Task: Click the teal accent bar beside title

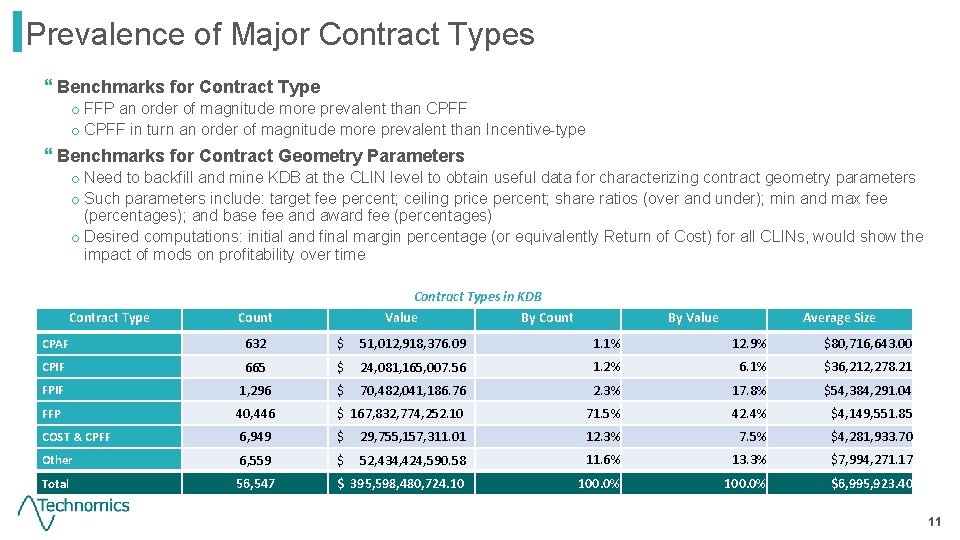Action: click(x=18, y=31)
